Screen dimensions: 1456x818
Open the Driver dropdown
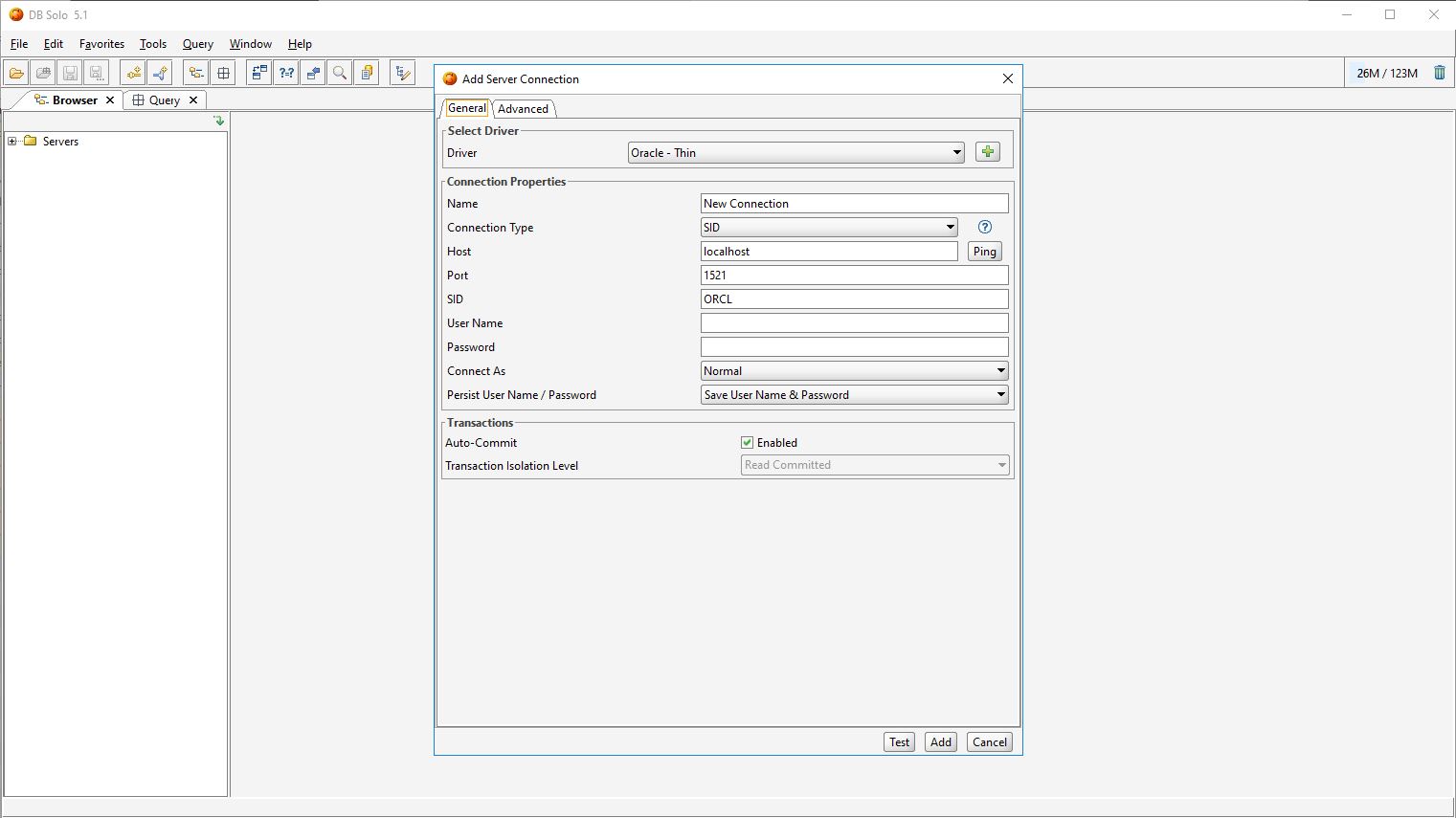[x=796, y=152]
